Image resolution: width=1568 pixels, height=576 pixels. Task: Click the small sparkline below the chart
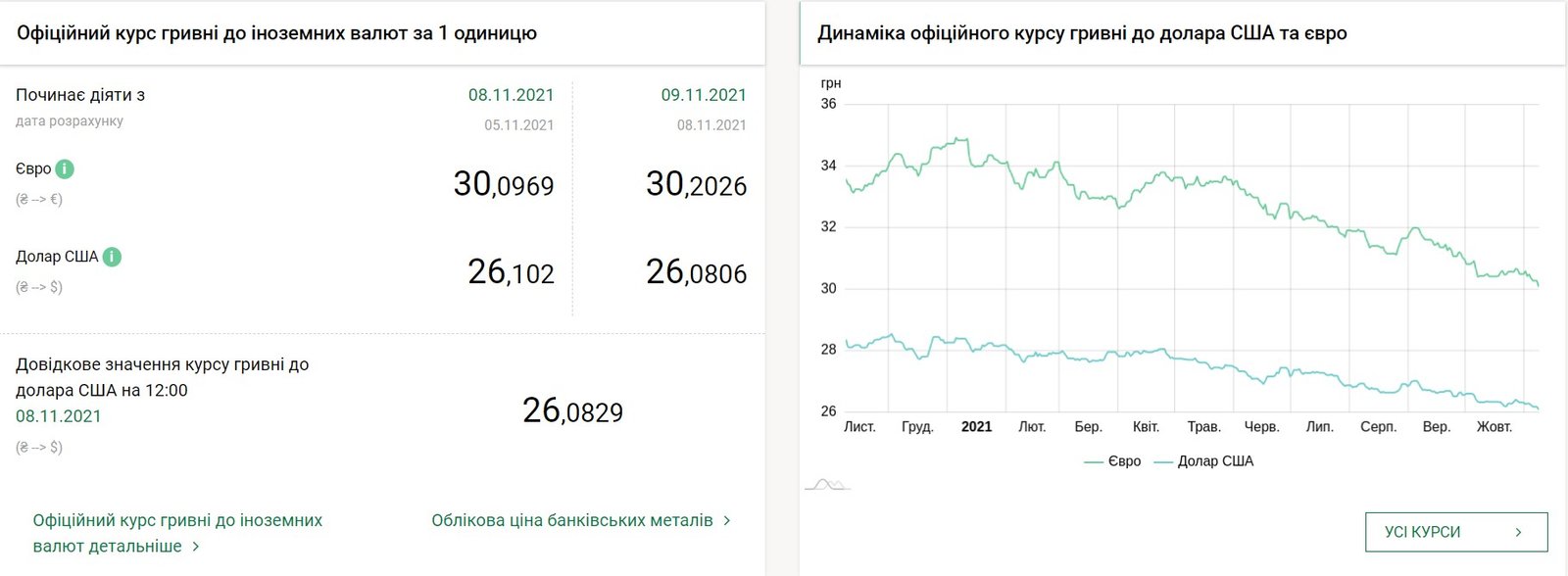click(x=826, y=482)
